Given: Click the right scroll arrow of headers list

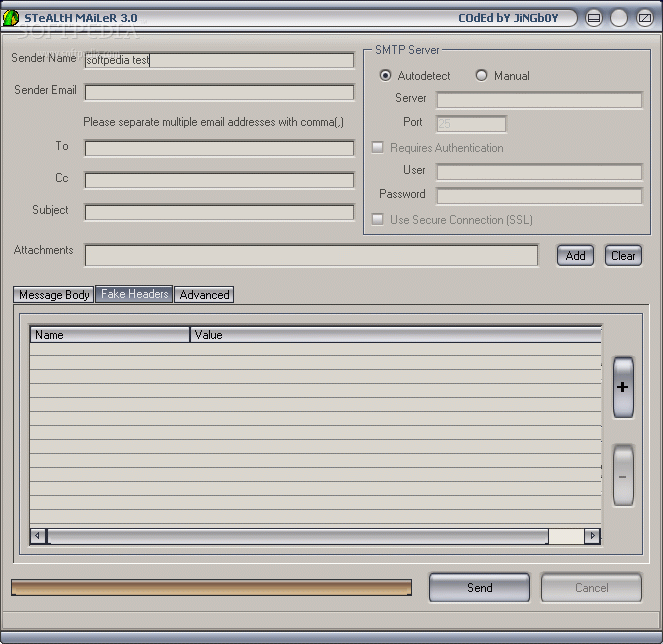Looking at the screenshot, I should [x=592, y=536].
